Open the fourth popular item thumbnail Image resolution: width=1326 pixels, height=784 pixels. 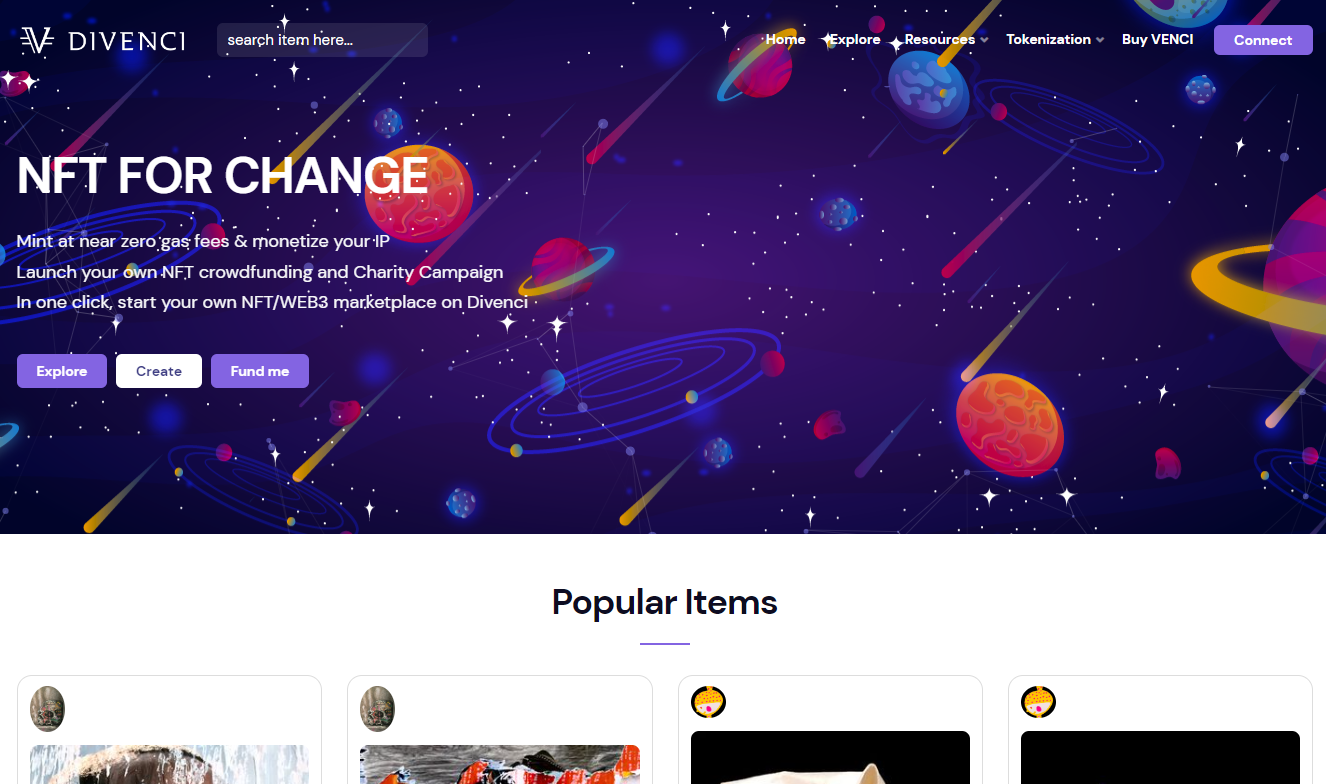(x=1160, y=757)
